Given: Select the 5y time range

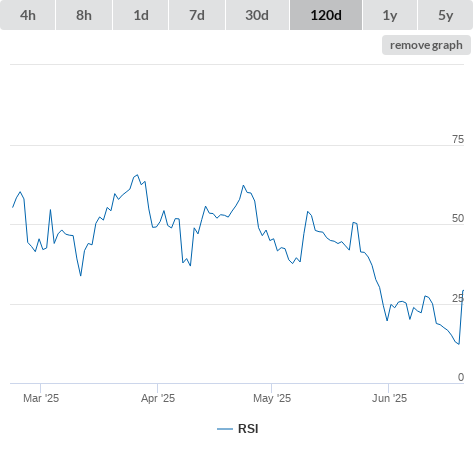Looking at the screenshot, I should tap(445, 15).
